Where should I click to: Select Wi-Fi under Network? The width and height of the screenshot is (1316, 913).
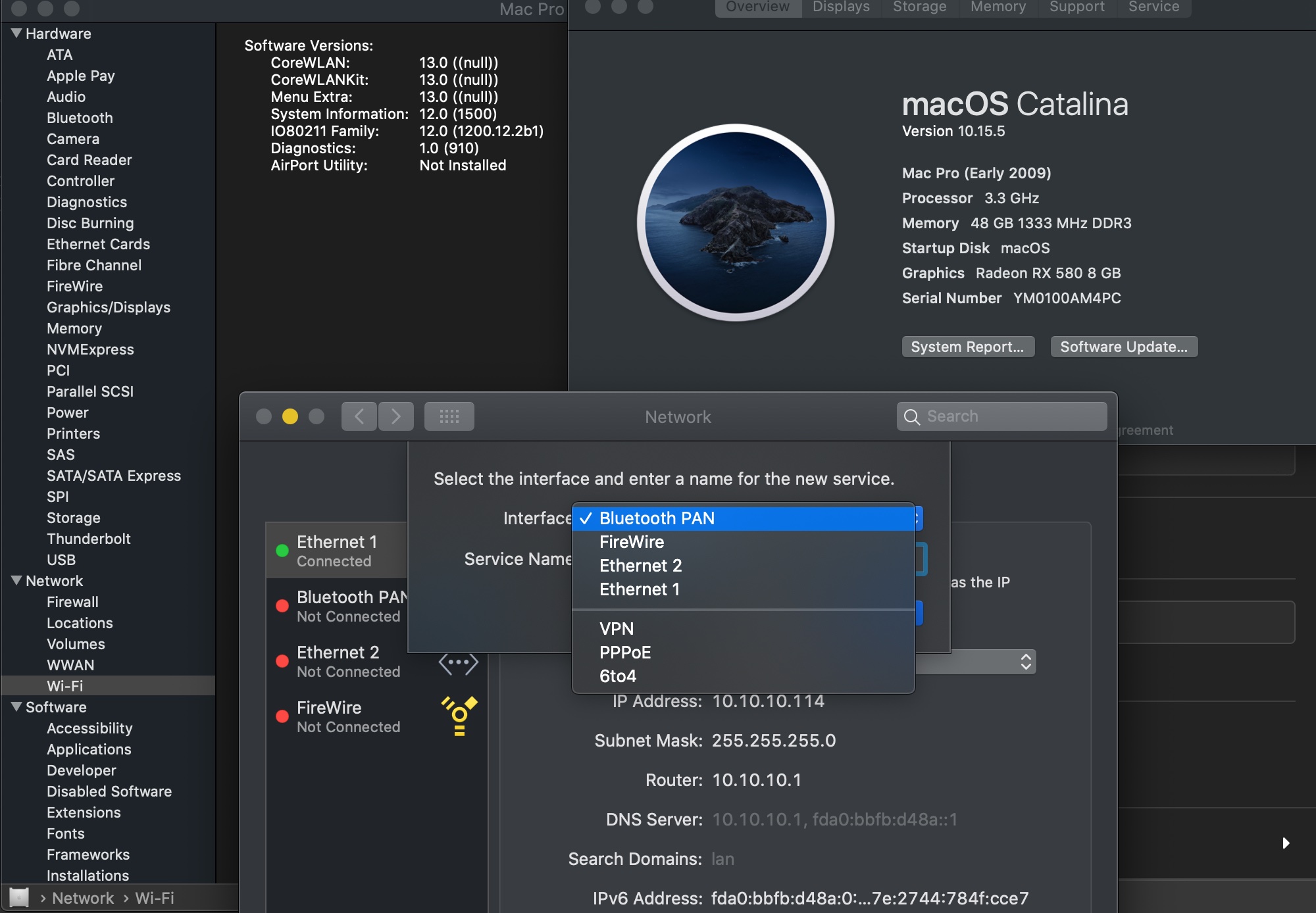pos(108,685)
